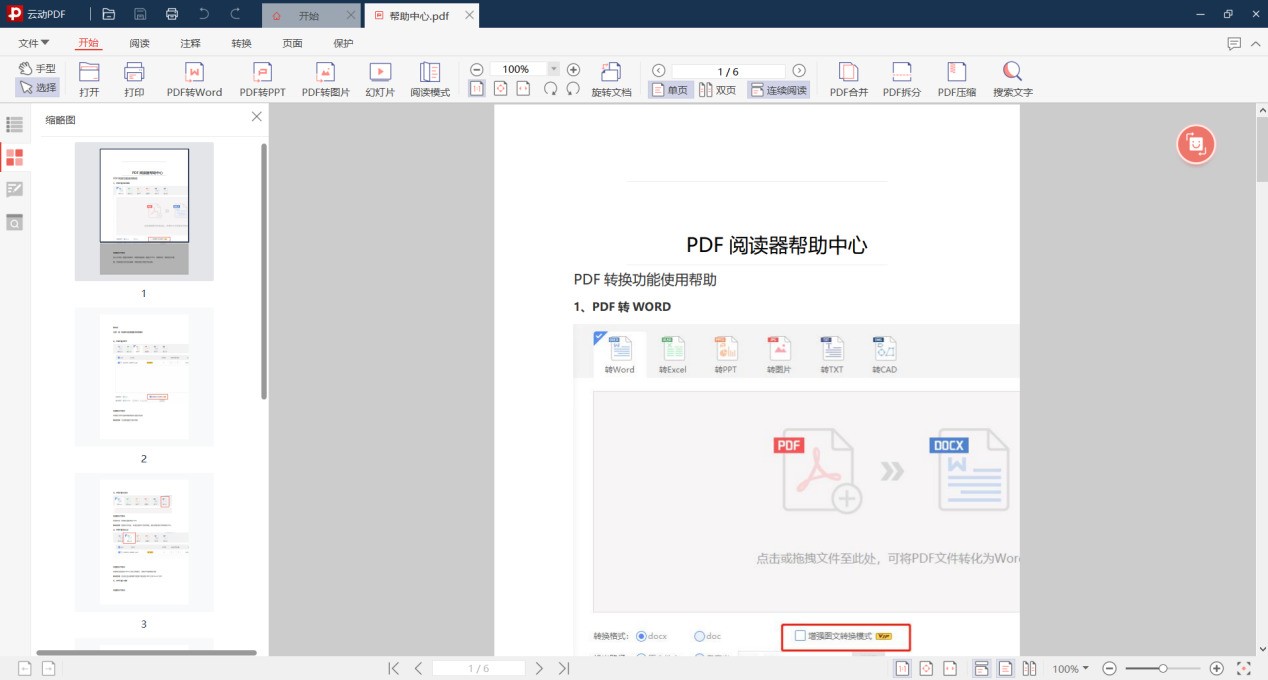Switch to the 页面 ribbon tab

point(292,43)
